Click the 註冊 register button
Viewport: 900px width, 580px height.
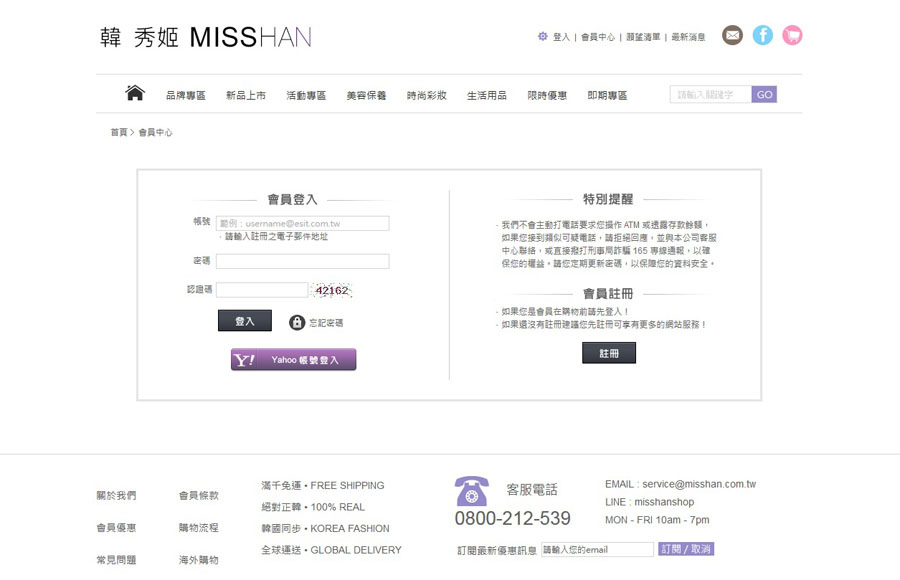pyautogui.click(x=608, y=353)
